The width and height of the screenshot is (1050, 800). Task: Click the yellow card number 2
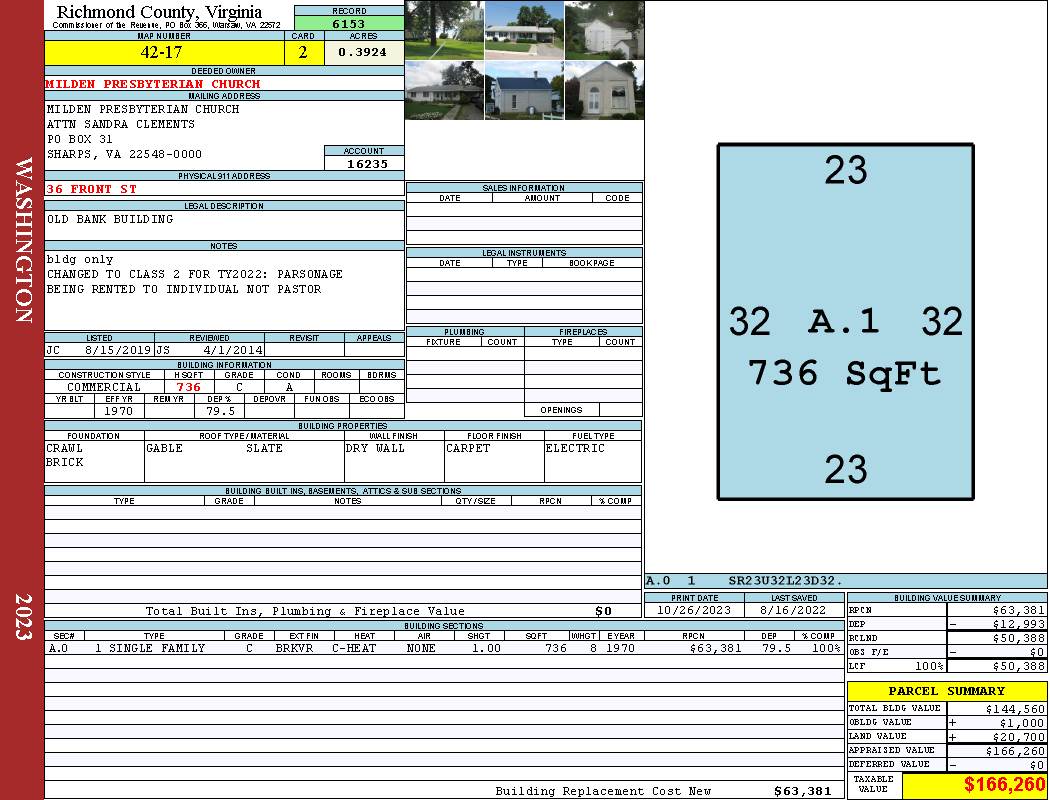pos(303,53)
